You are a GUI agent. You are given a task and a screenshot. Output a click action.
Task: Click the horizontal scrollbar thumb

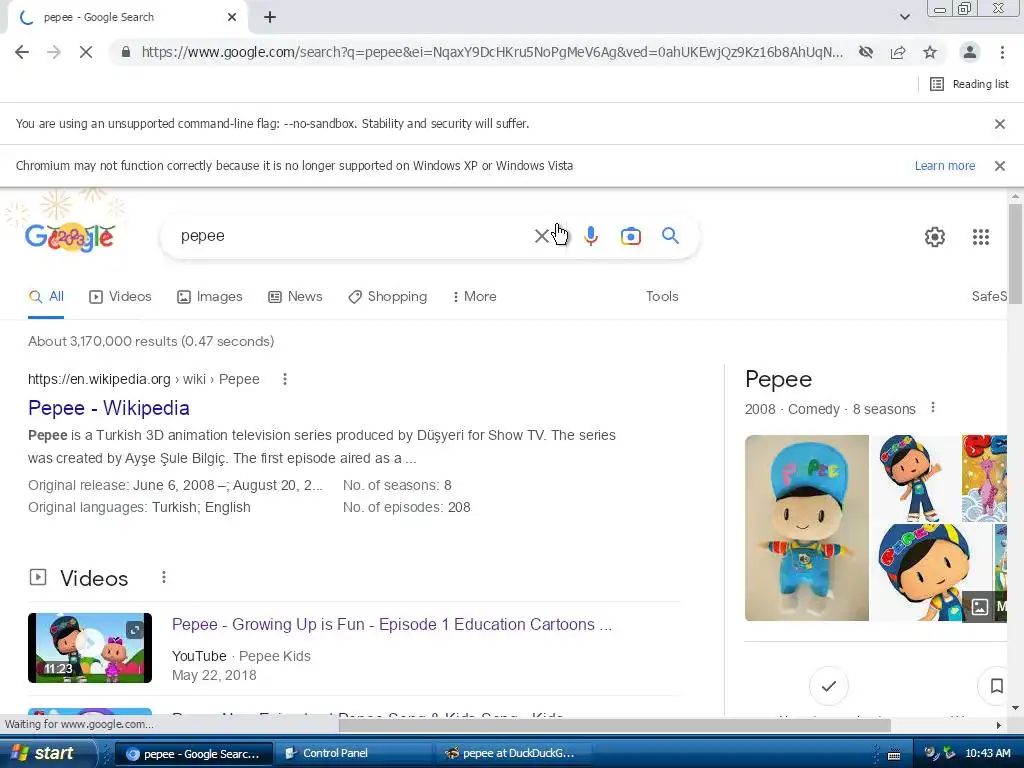pyautogui.click(x=615, y=725)
